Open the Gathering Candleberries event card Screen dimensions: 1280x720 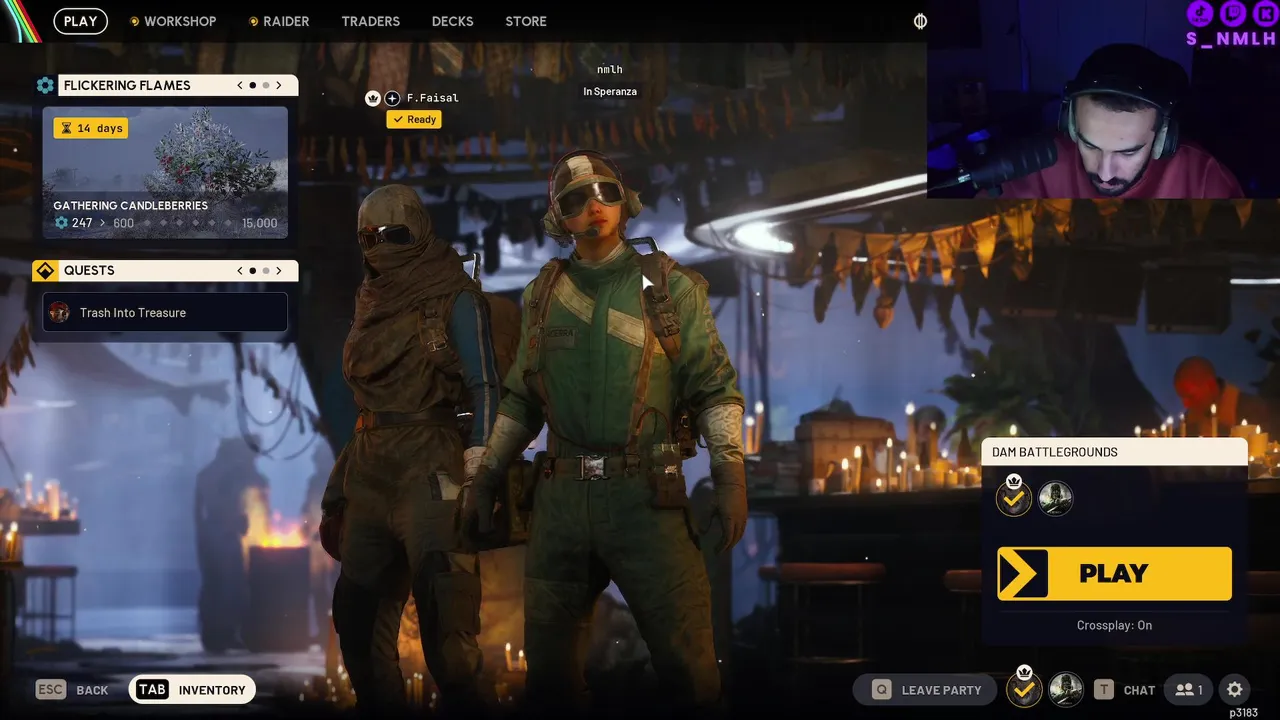165,172
